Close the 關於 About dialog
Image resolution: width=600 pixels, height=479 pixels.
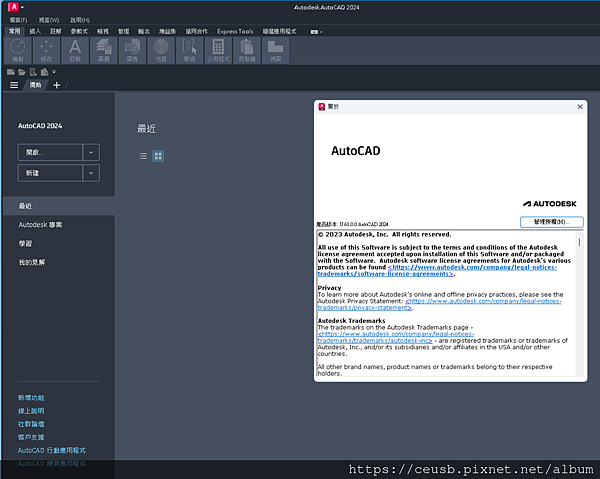pos(580,107)
